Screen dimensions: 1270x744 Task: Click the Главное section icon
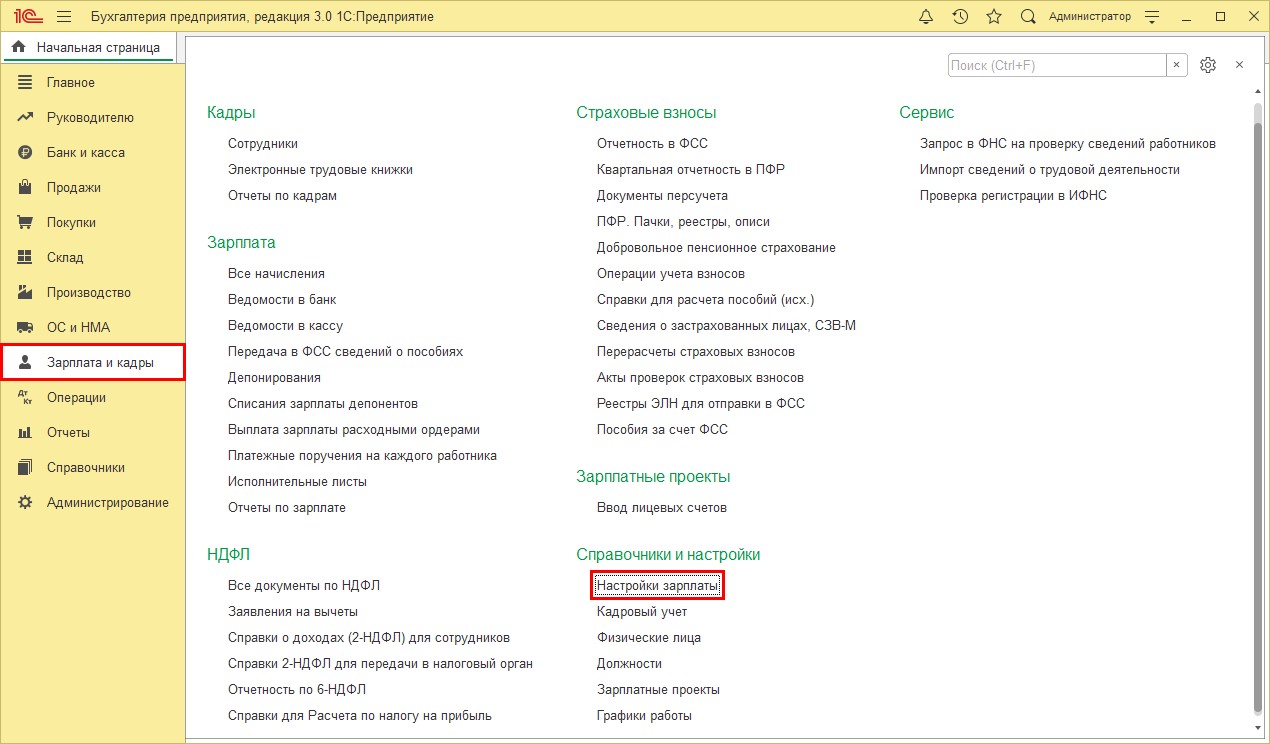(26, 83)
